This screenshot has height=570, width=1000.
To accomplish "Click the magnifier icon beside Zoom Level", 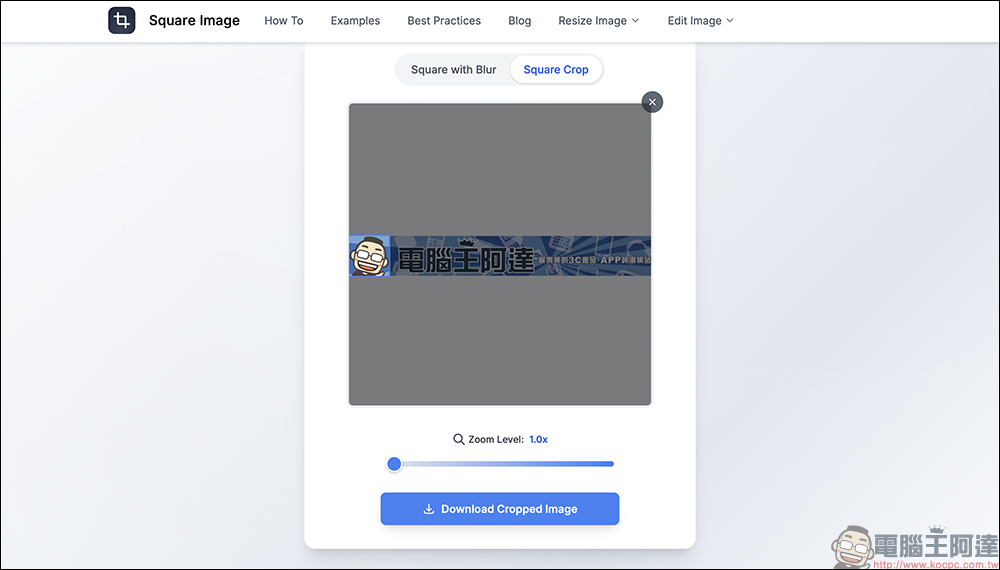I will tap(459, 439).
